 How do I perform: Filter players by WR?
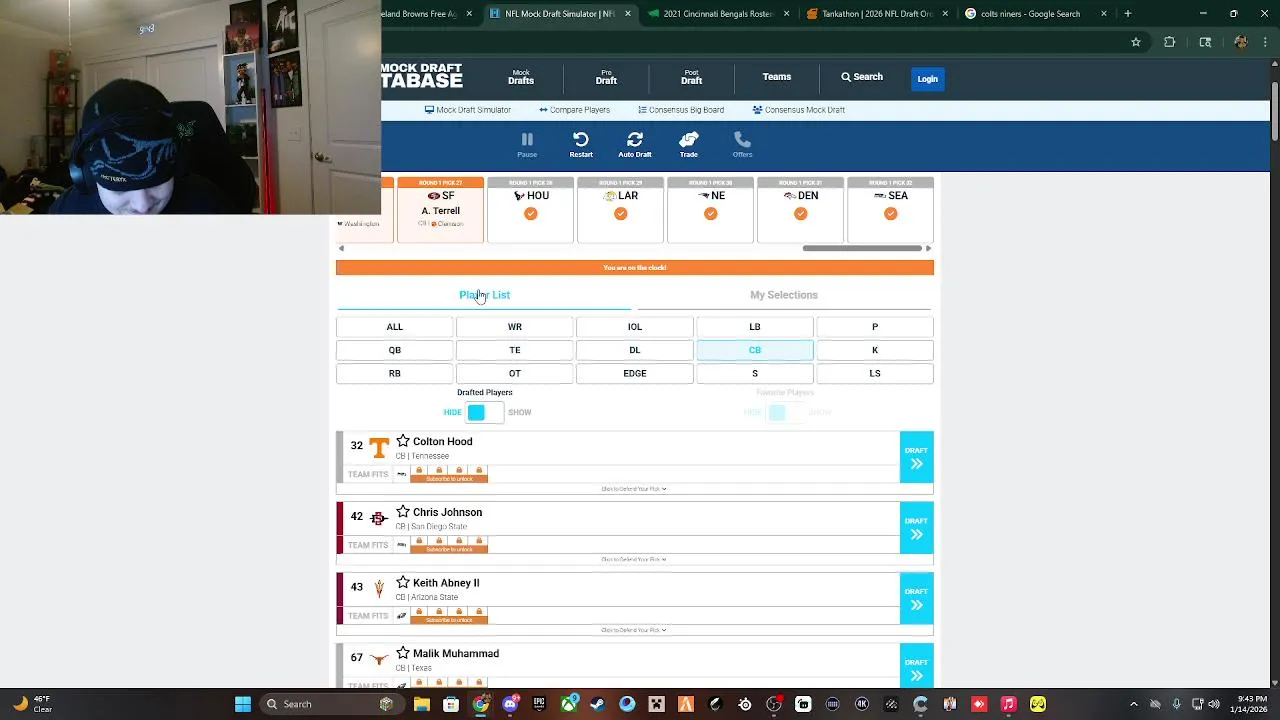(x=515, y=327)
